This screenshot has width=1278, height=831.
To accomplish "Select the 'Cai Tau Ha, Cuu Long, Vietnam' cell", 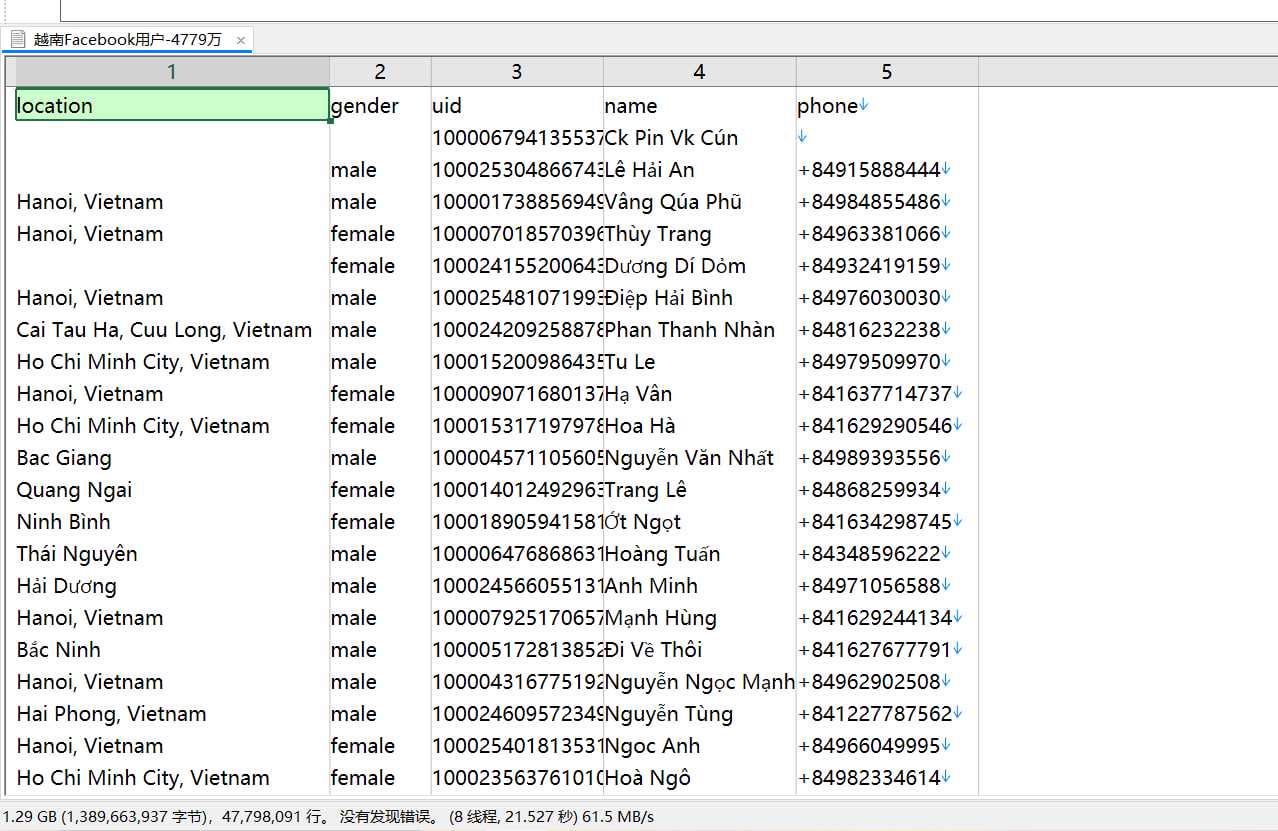I will pos(172,330).
